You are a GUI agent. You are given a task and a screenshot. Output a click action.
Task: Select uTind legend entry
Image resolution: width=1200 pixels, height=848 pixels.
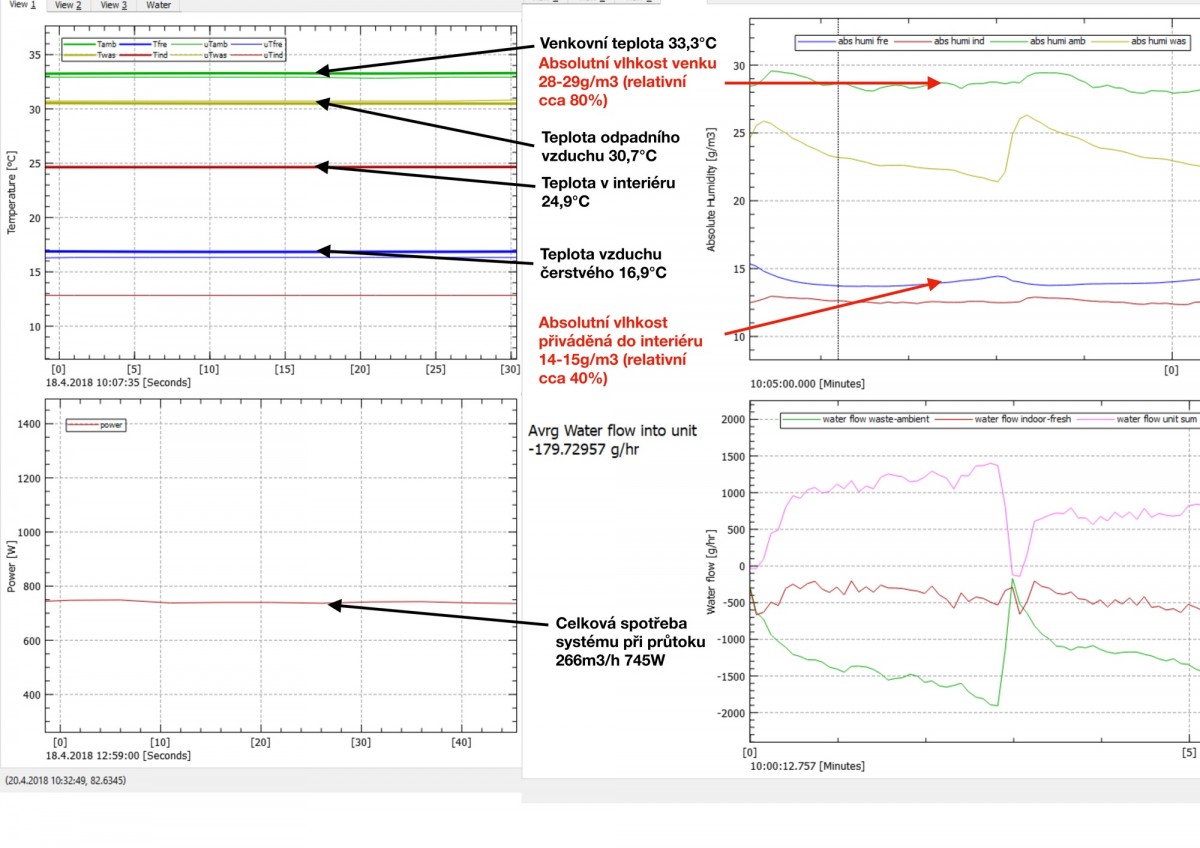pyautogui.click(x=271, y=55)
